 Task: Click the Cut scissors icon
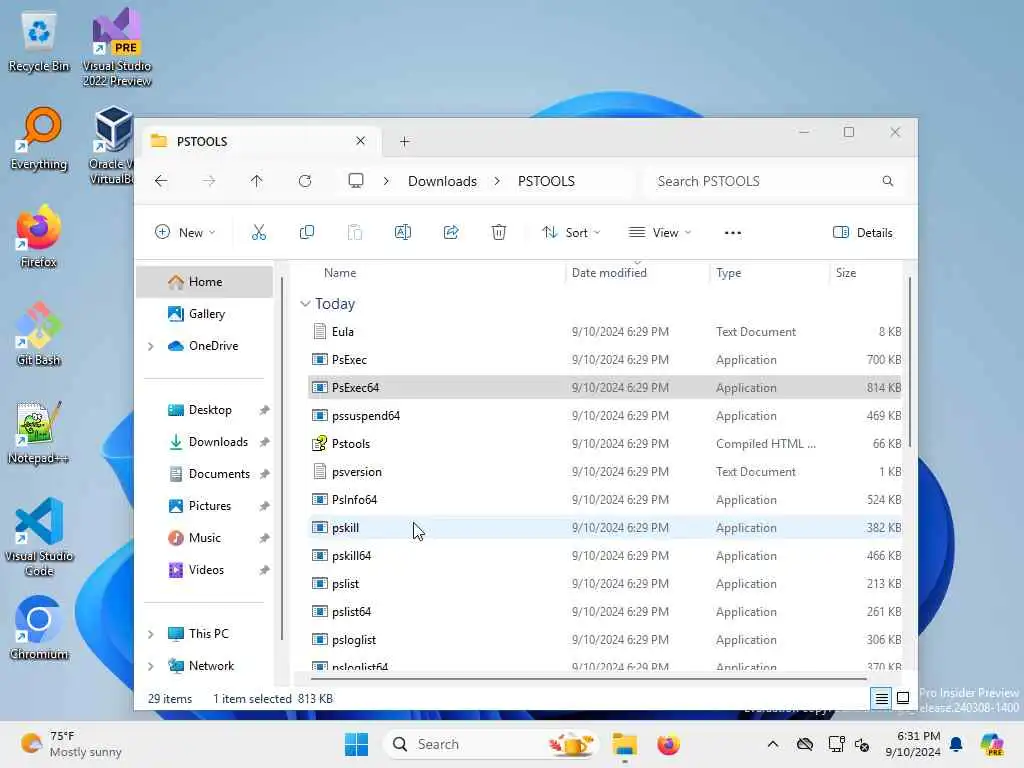pos(259,232)
